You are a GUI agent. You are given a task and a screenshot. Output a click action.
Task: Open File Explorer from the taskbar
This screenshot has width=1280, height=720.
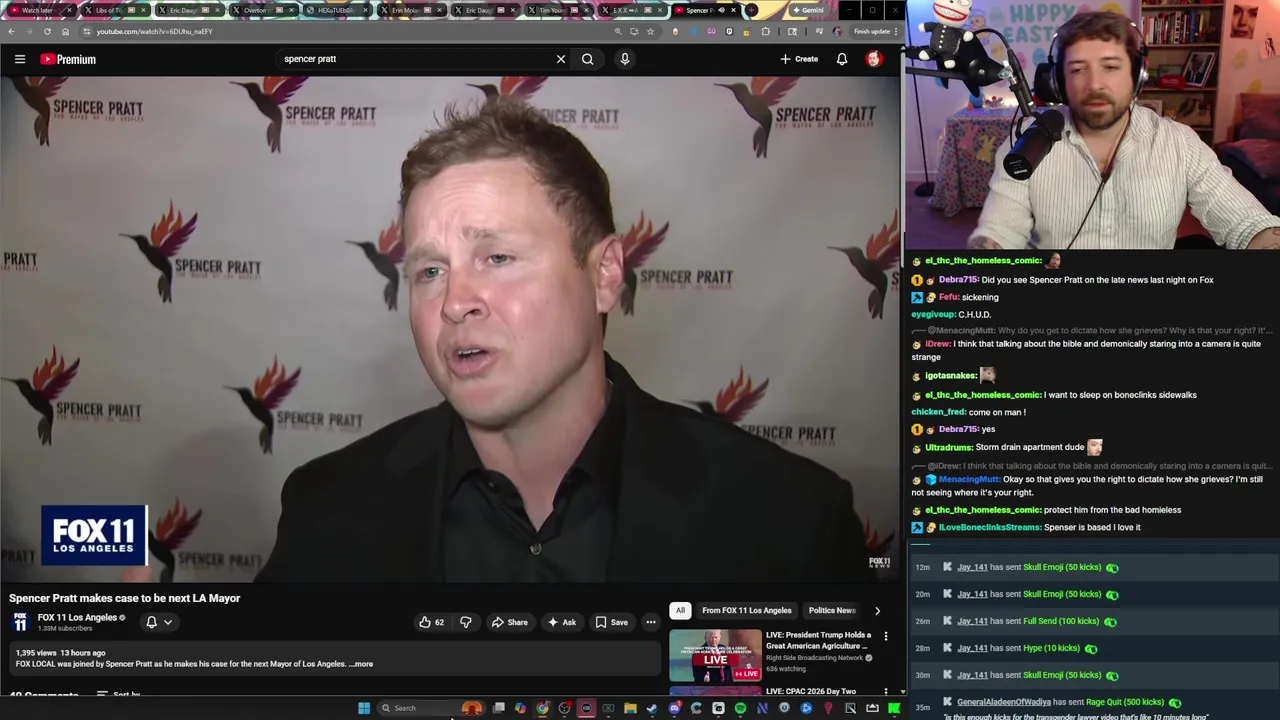(630, 708)
